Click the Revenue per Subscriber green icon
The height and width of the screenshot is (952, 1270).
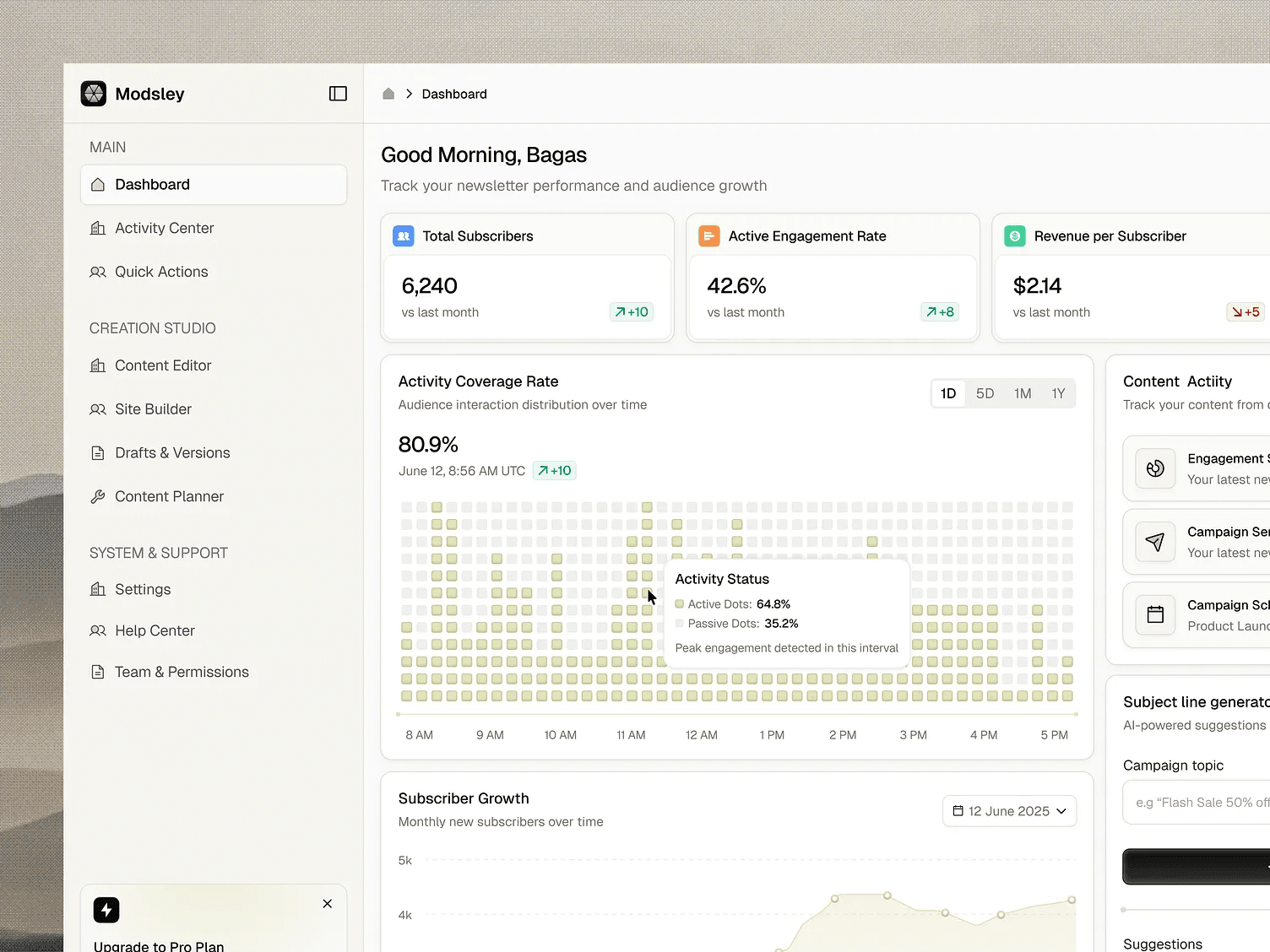click(1015, 236)
